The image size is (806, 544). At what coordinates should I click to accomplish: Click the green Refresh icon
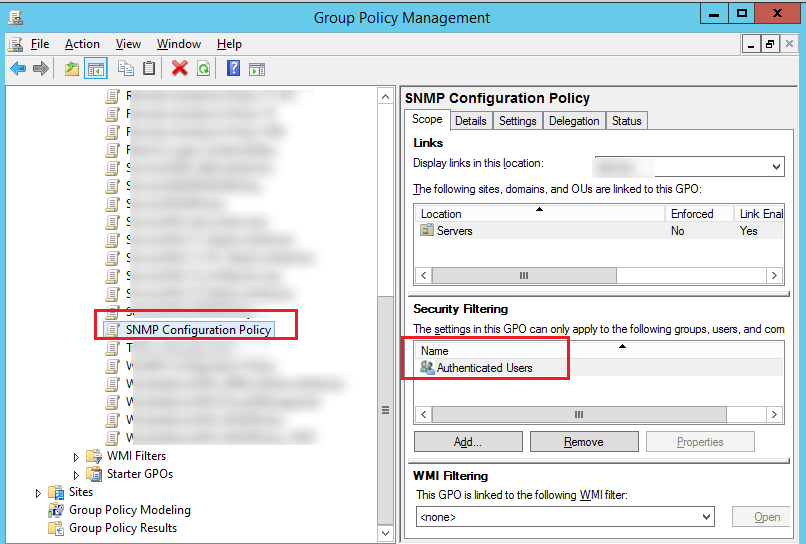pos(203,68)
